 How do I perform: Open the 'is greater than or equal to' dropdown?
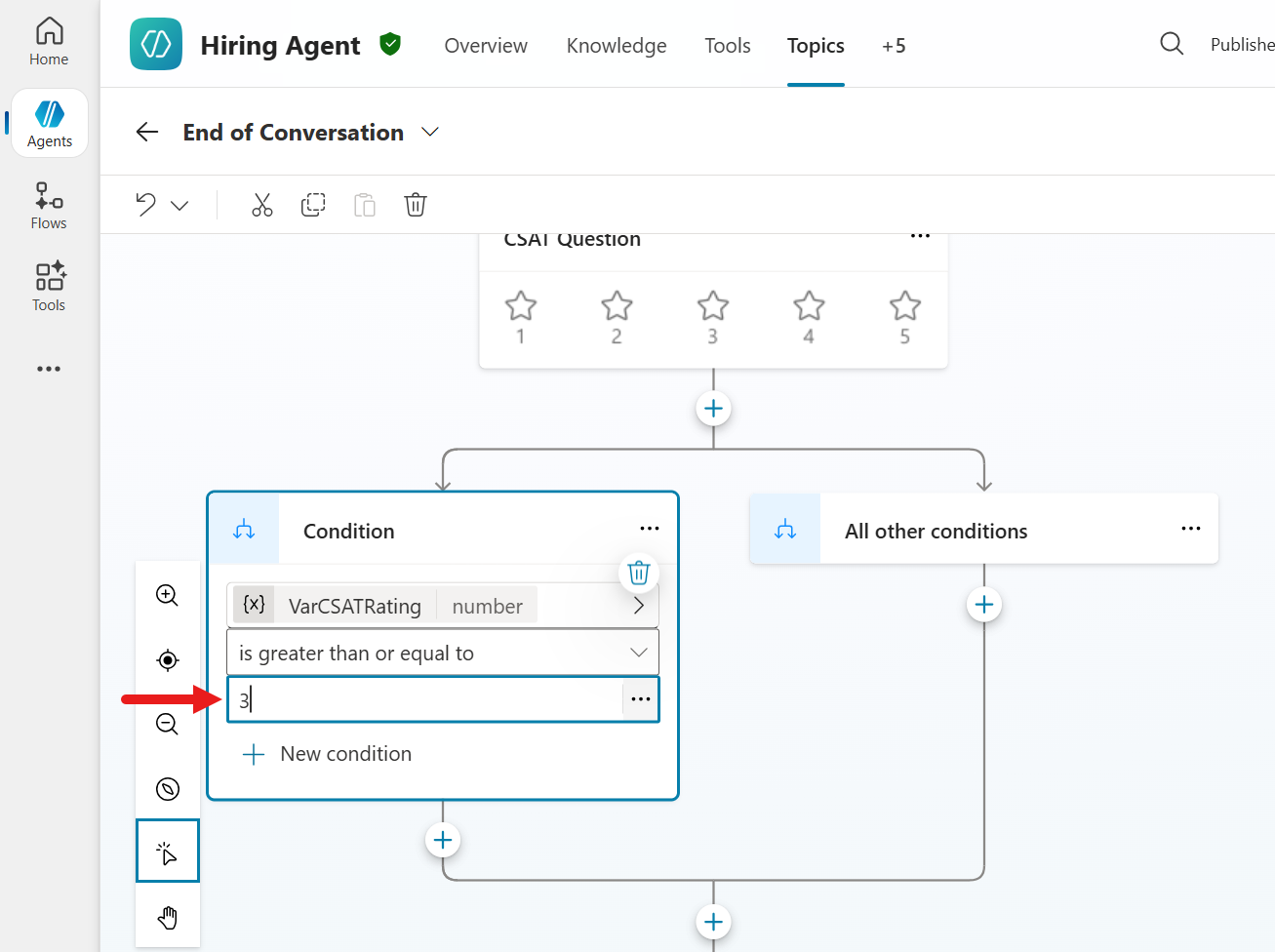coord(443,653)
